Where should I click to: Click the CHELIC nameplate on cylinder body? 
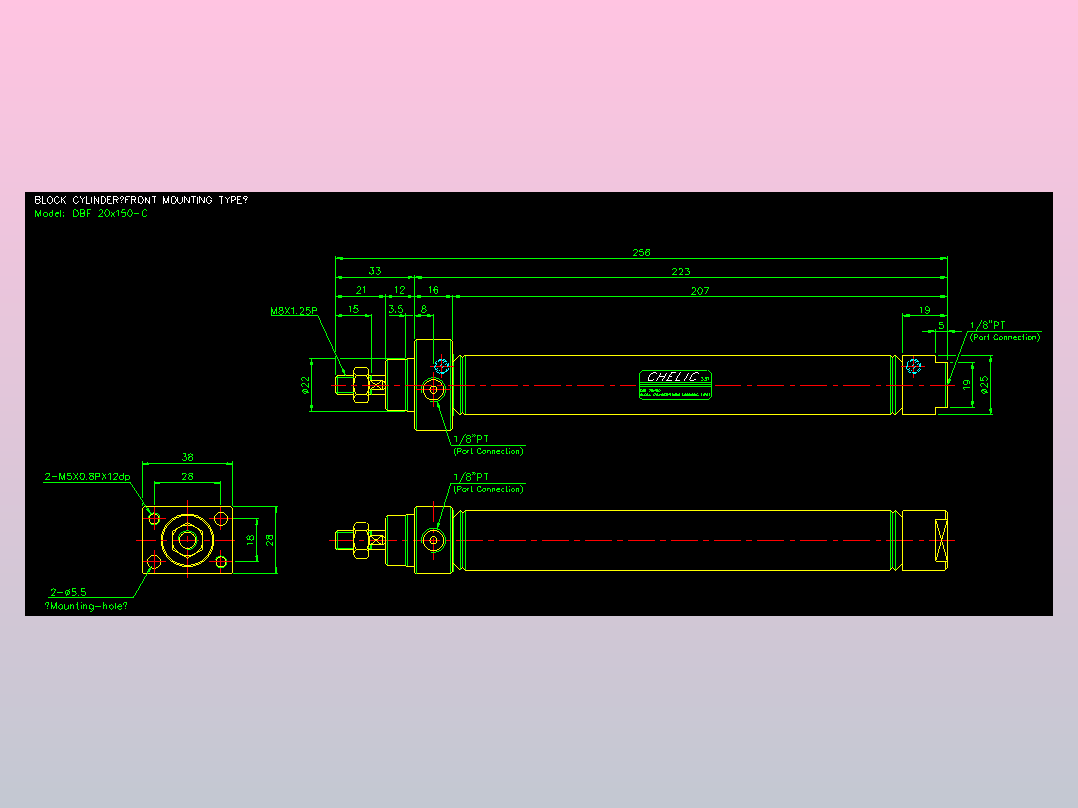(x=675, y=384)
